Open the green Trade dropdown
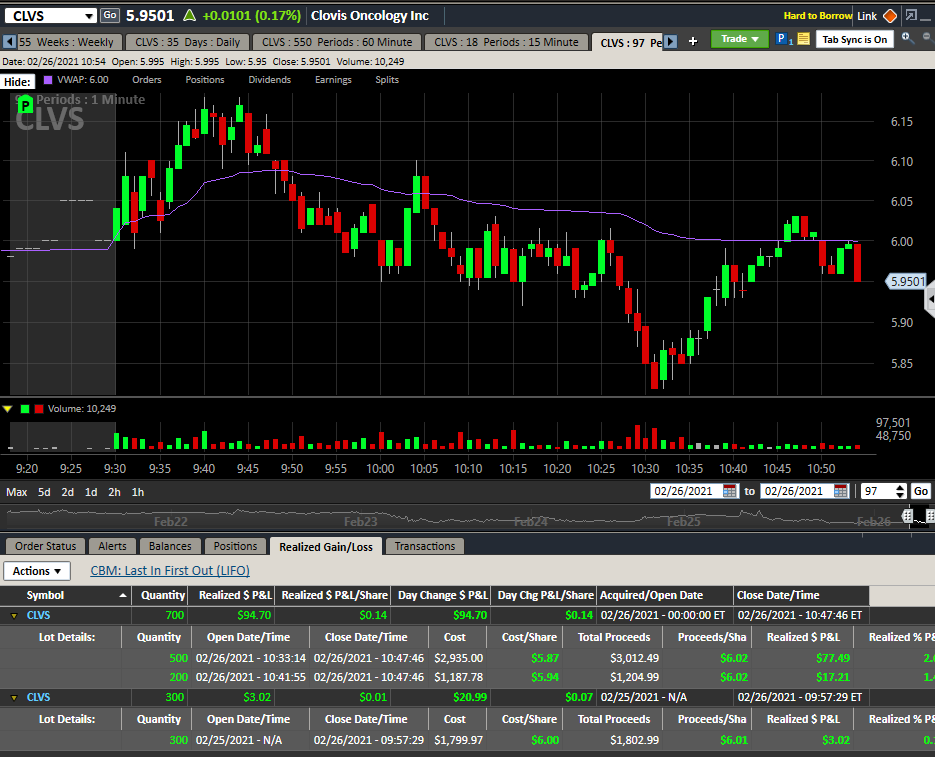935x757 pixels. pos(739,39)
